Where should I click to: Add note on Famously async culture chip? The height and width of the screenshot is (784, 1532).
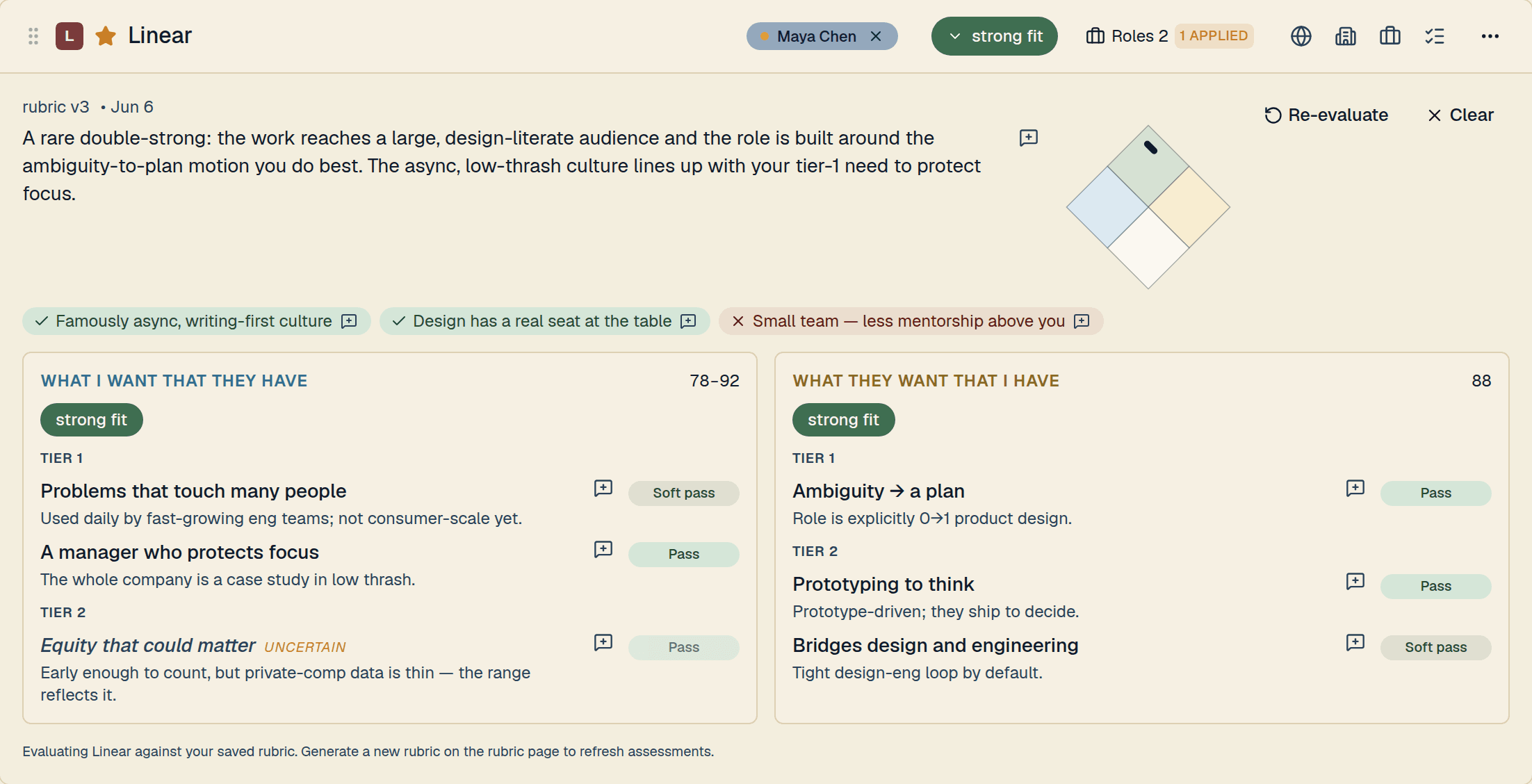click(349, 321)
